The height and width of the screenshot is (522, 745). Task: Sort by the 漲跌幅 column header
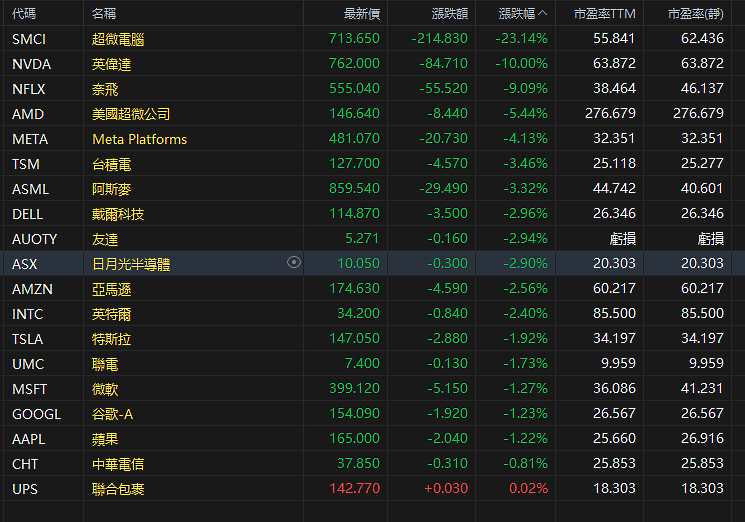pos(523,14)
